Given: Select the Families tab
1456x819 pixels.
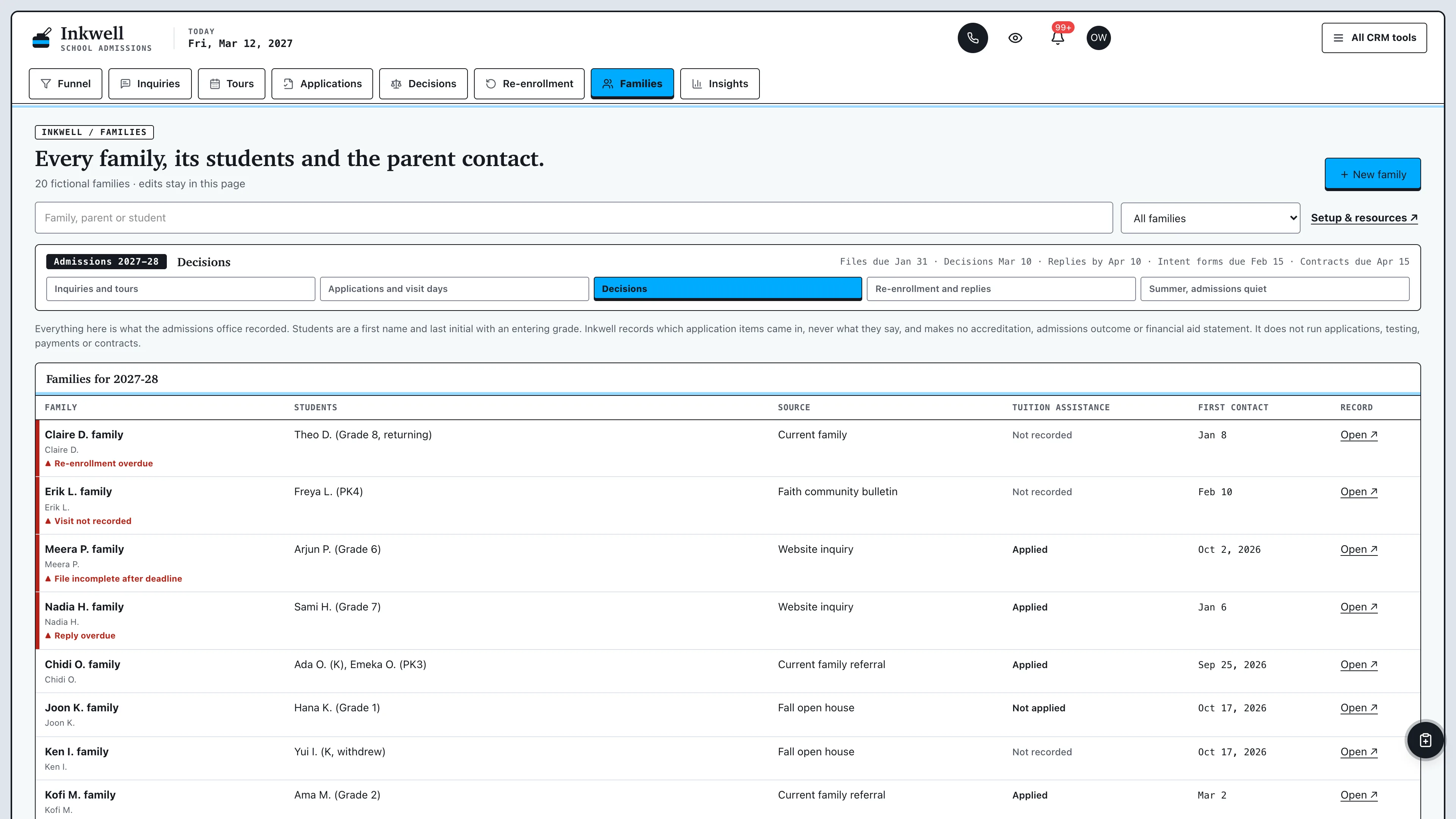Looking at the screenshot, I should pos(632,84).
